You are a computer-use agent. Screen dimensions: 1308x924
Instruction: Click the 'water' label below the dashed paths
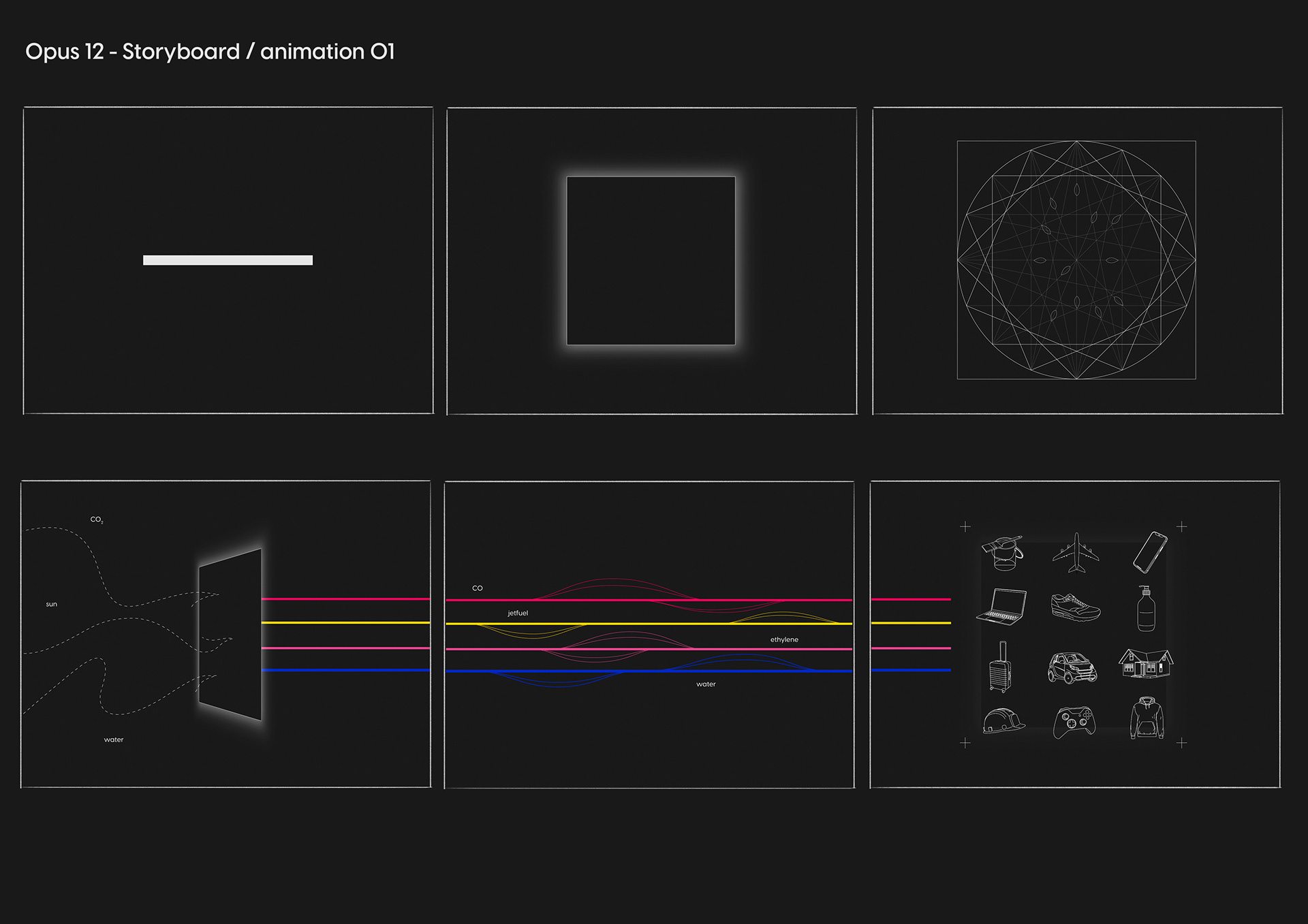(x=114, y=739)
